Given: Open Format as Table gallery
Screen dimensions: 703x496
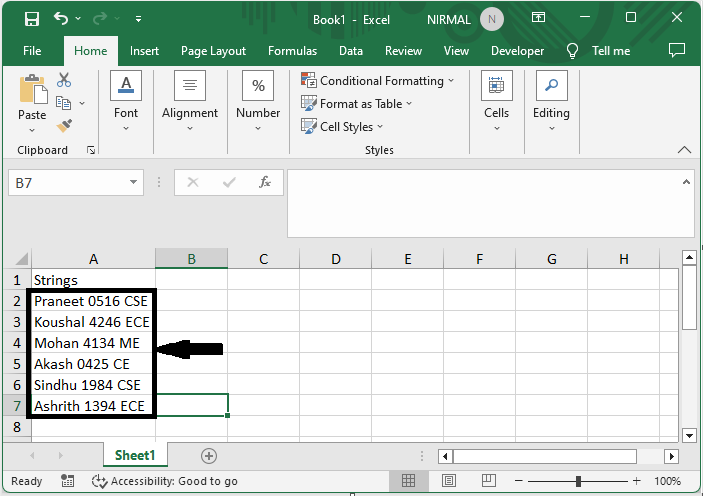Looking at the screenshot, I should click(356, 104).
